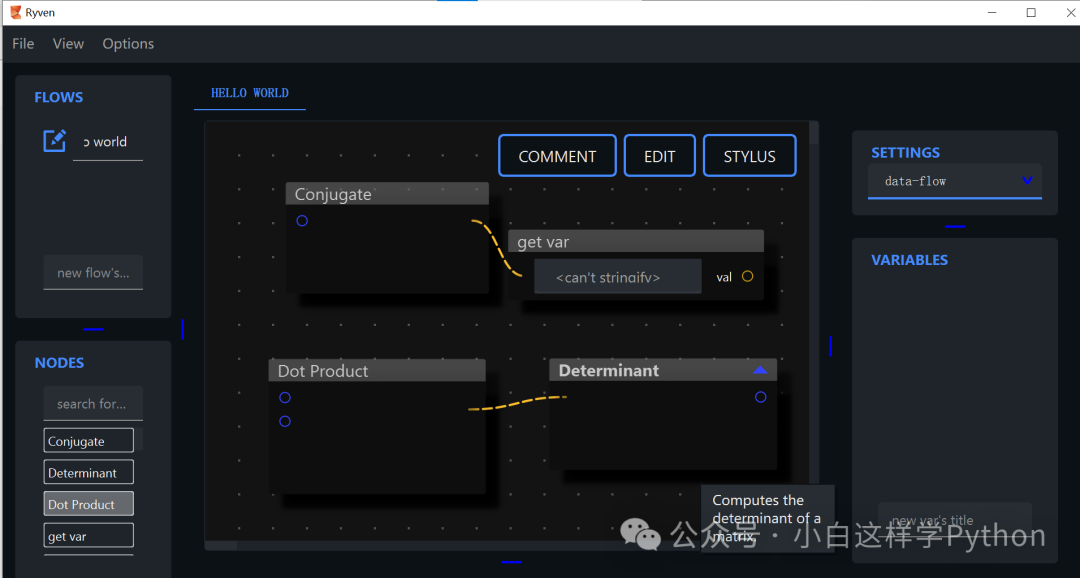The width and height of the screenshot is (1080, 578).
Task: Select the get var node title bar
Action: [636, 241]
